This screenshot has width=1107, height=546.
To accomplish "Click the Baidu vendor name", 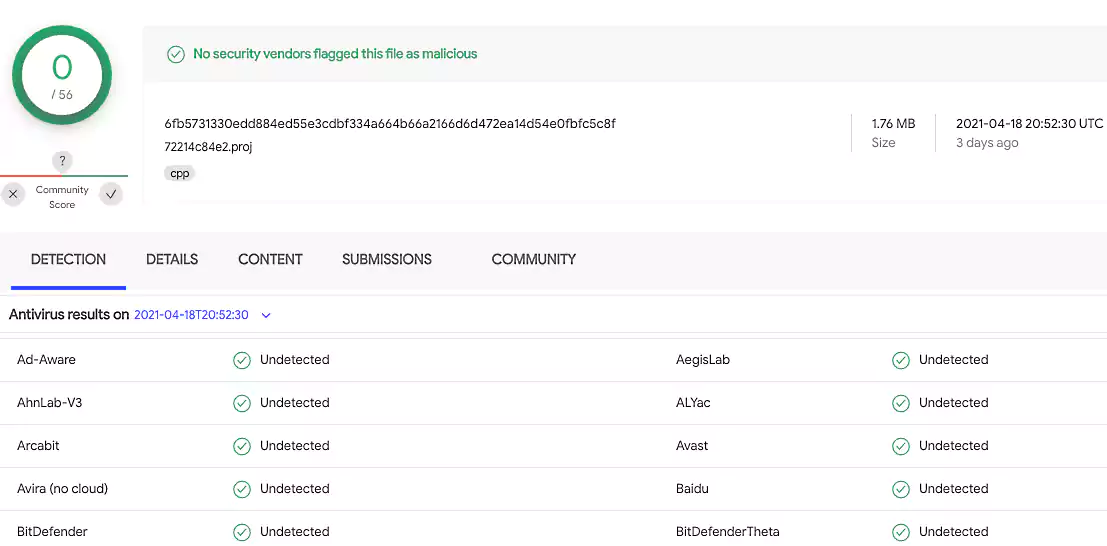I will click(x=692, y=489).
